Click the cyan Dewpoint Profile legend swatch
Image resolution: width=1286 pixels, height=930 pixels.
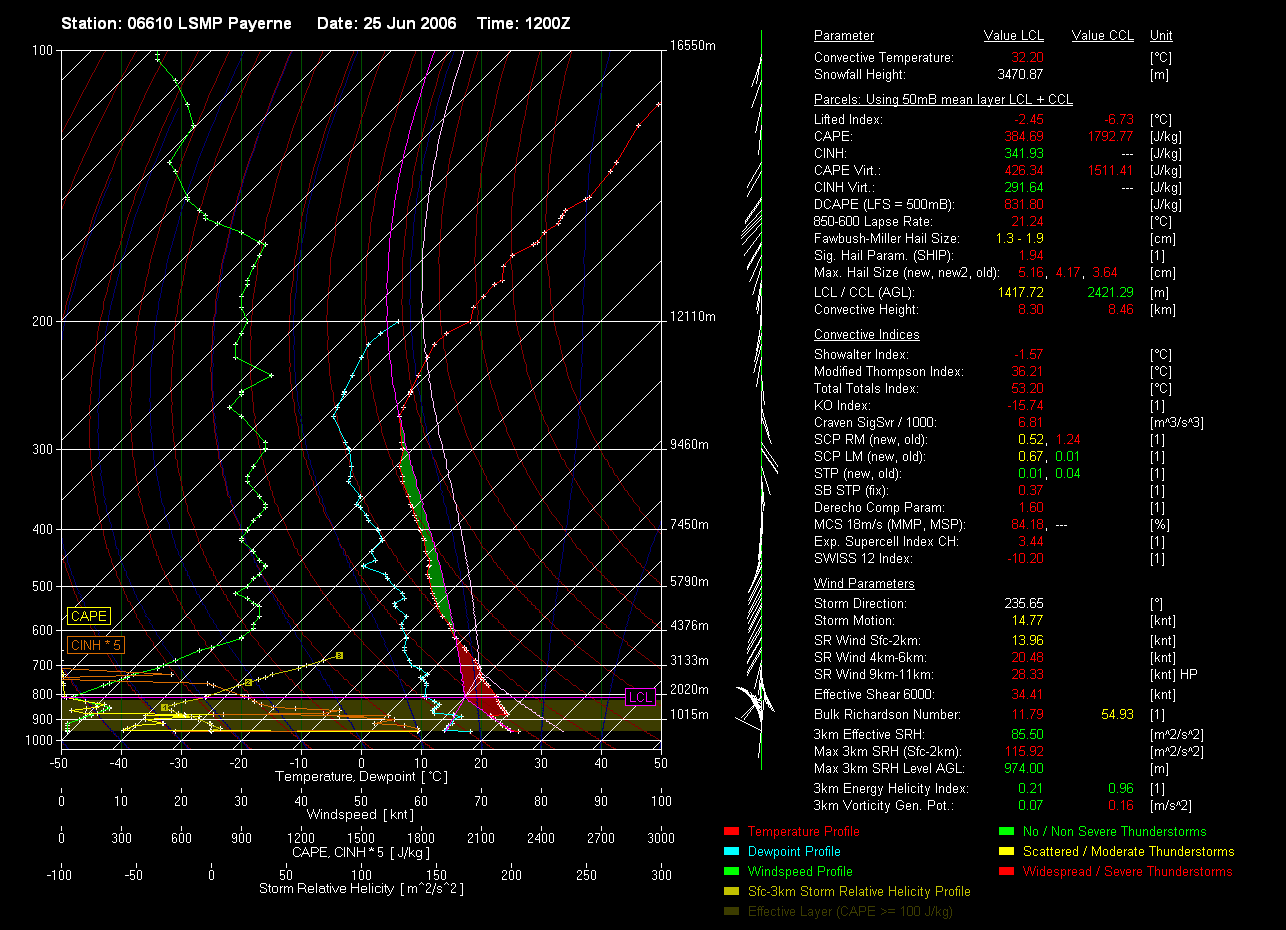coord(729,852)
